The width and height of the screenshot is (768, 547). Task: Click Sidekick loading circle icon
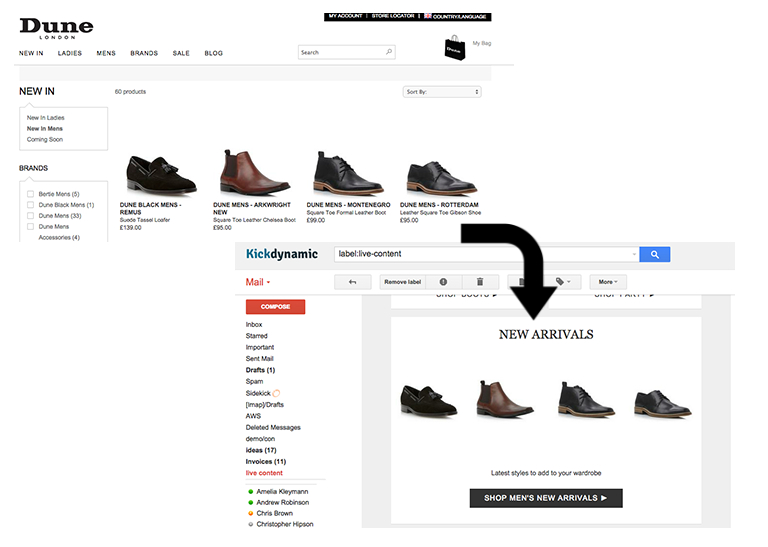pos(276,393)
